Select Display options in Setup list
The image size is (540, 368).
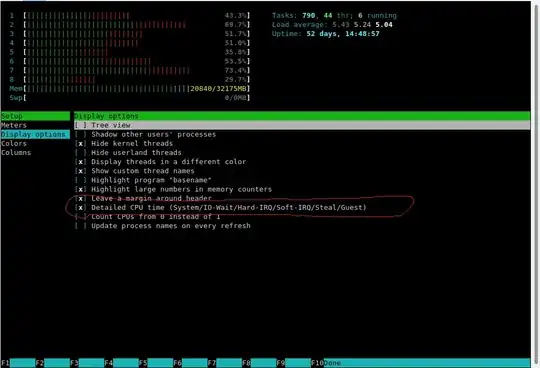[35, 134]
